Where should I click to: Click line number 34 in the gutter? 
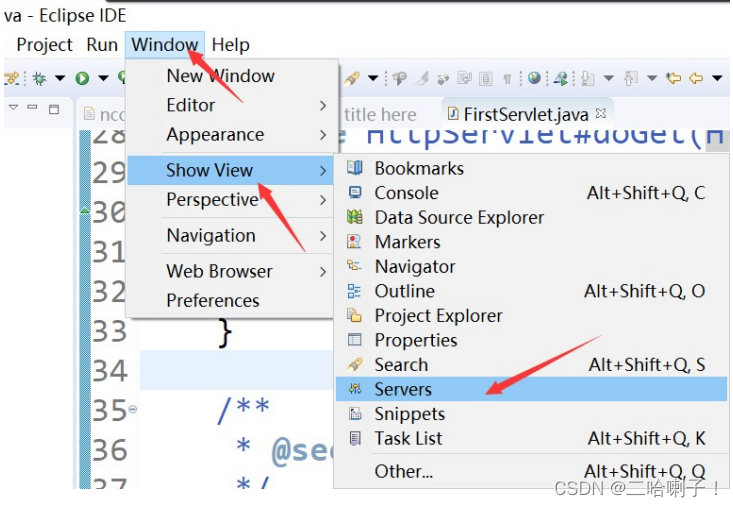pyautogui.click(x=110, y=371)
